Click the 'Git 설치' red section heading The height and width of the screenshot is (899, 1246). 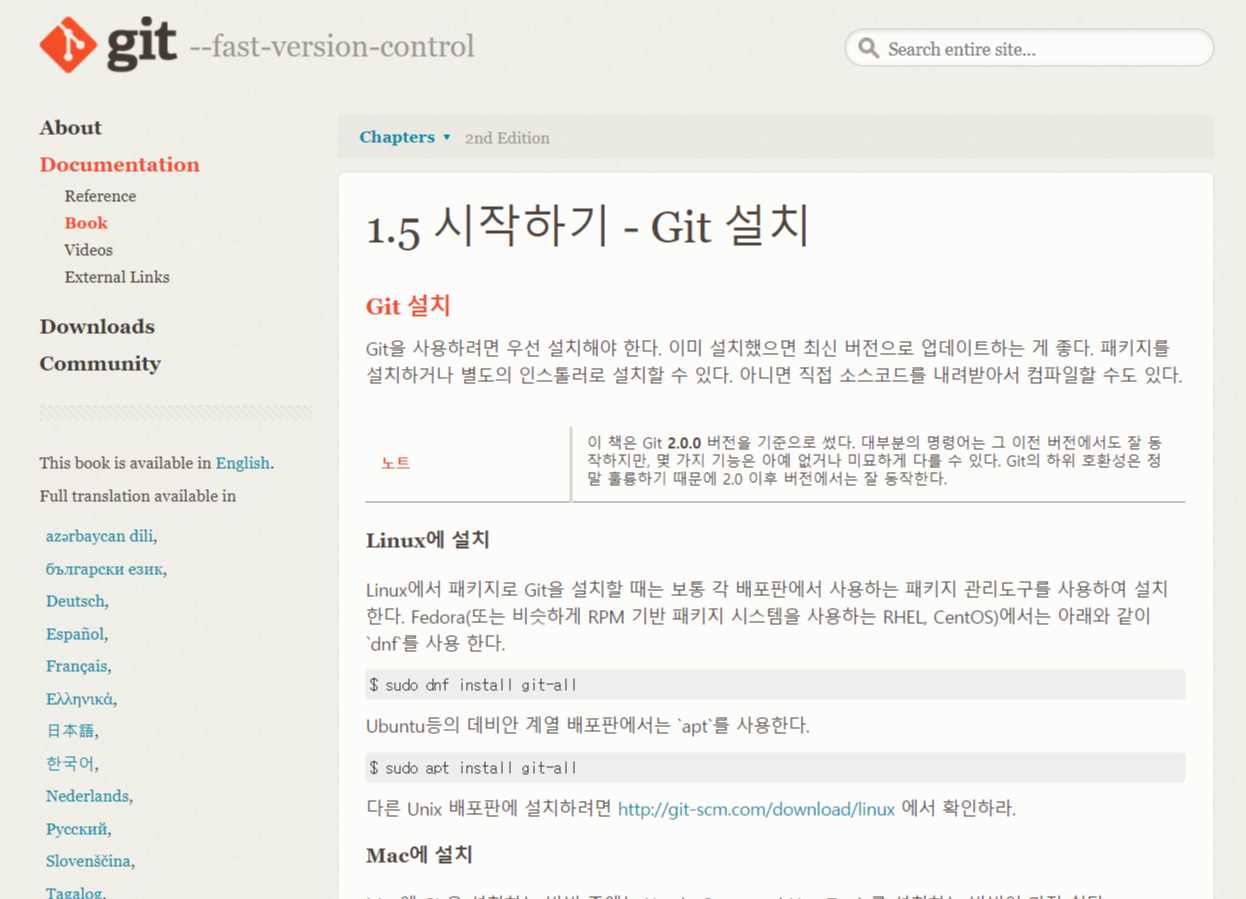[x=408, y=306]
